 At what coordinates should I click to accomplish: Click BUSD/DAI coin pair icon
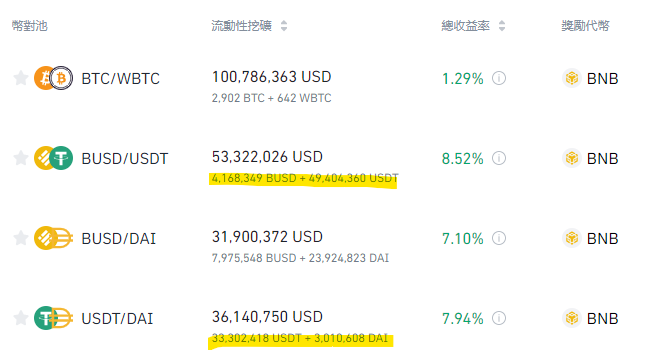coord(54,238)
